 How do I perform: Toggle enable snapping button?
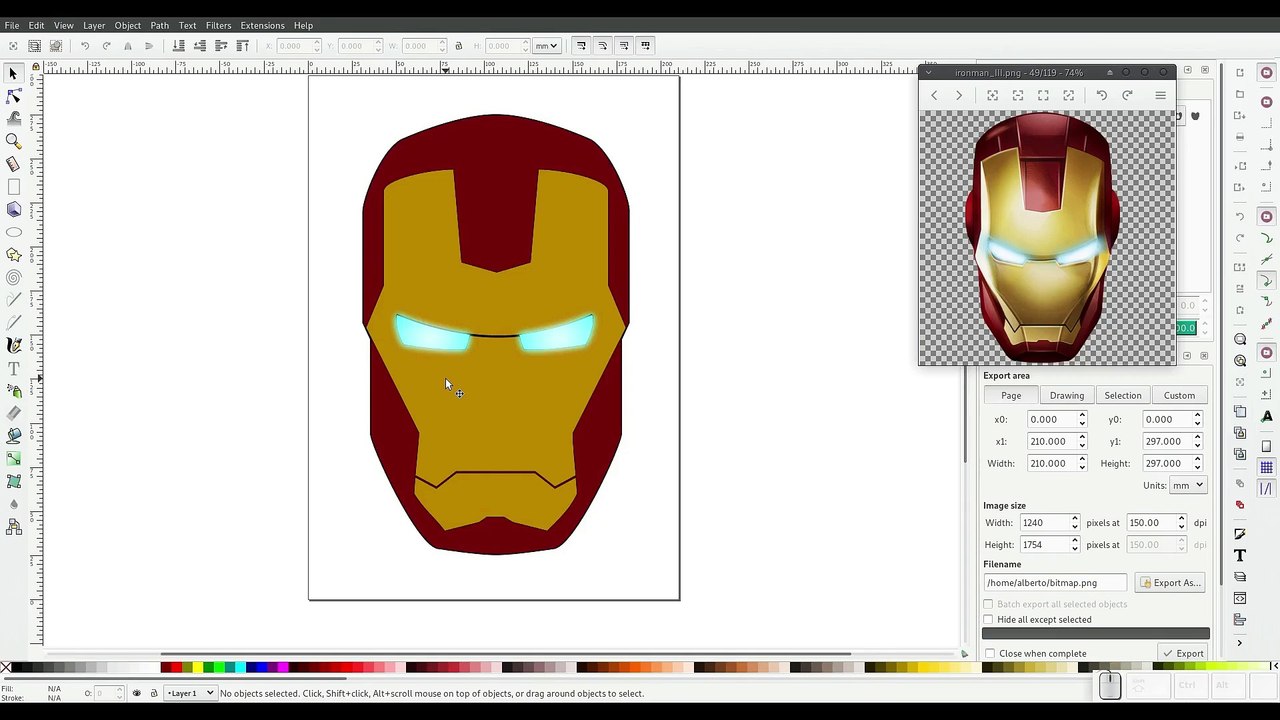[1266, 74]
